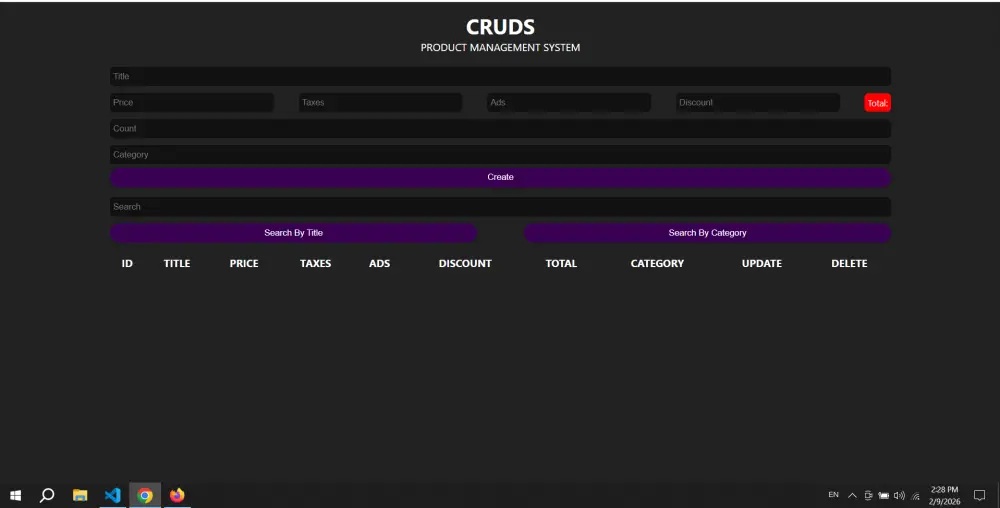
Task: Switch to Visual Studio Code
Action: (112, 495)
